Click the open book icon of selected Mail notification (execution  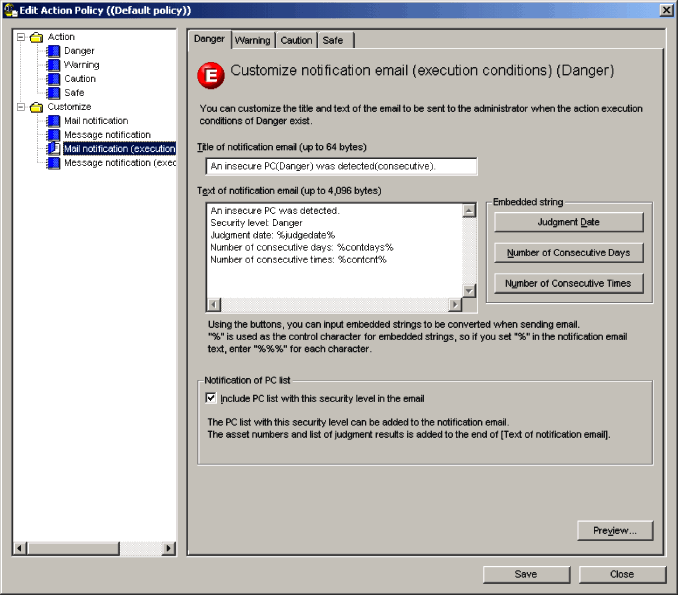53,149
